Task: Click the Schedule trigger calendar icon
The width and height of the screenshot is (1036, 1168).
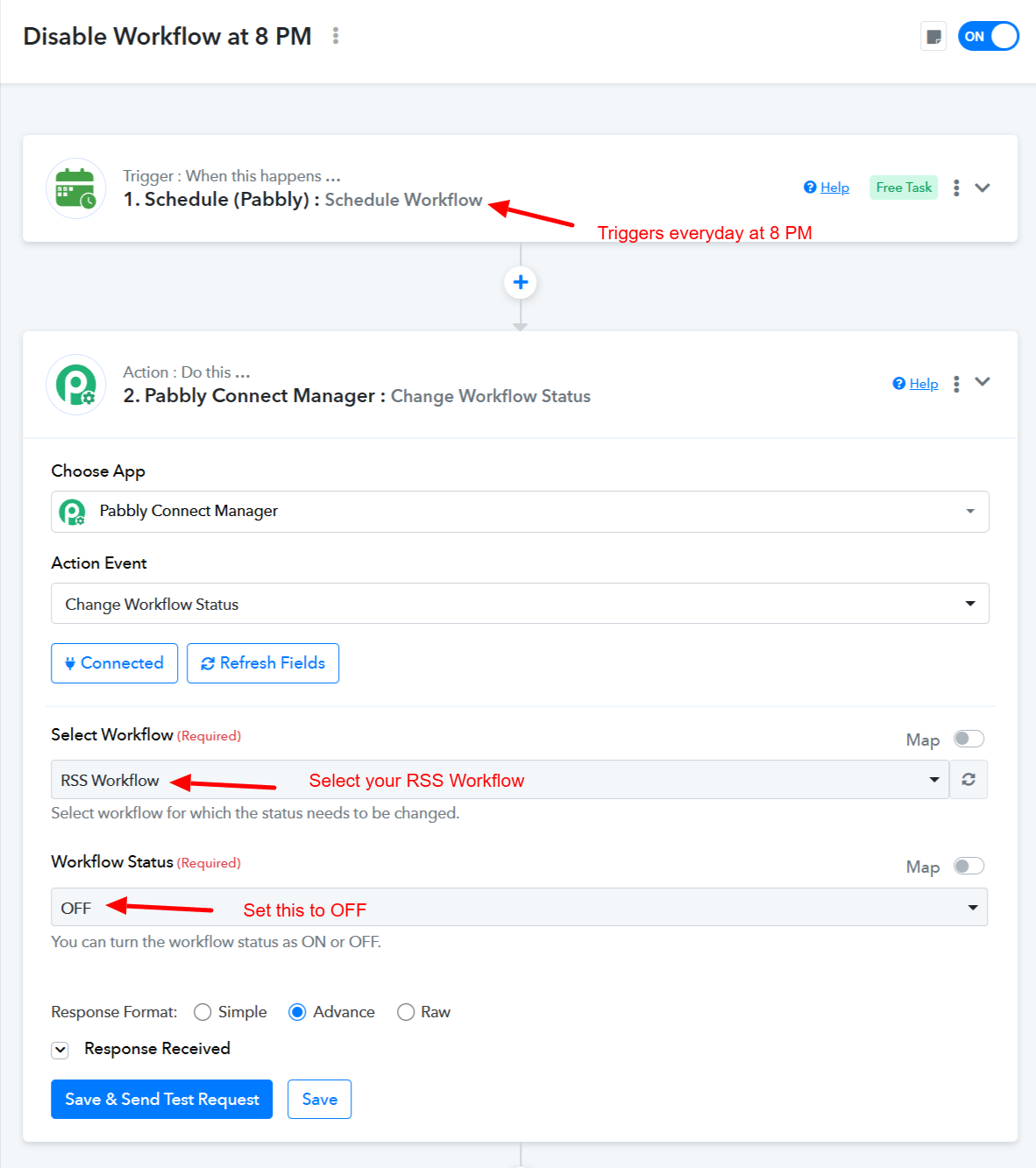Action: pyautogui.click(x=76, y=188)
